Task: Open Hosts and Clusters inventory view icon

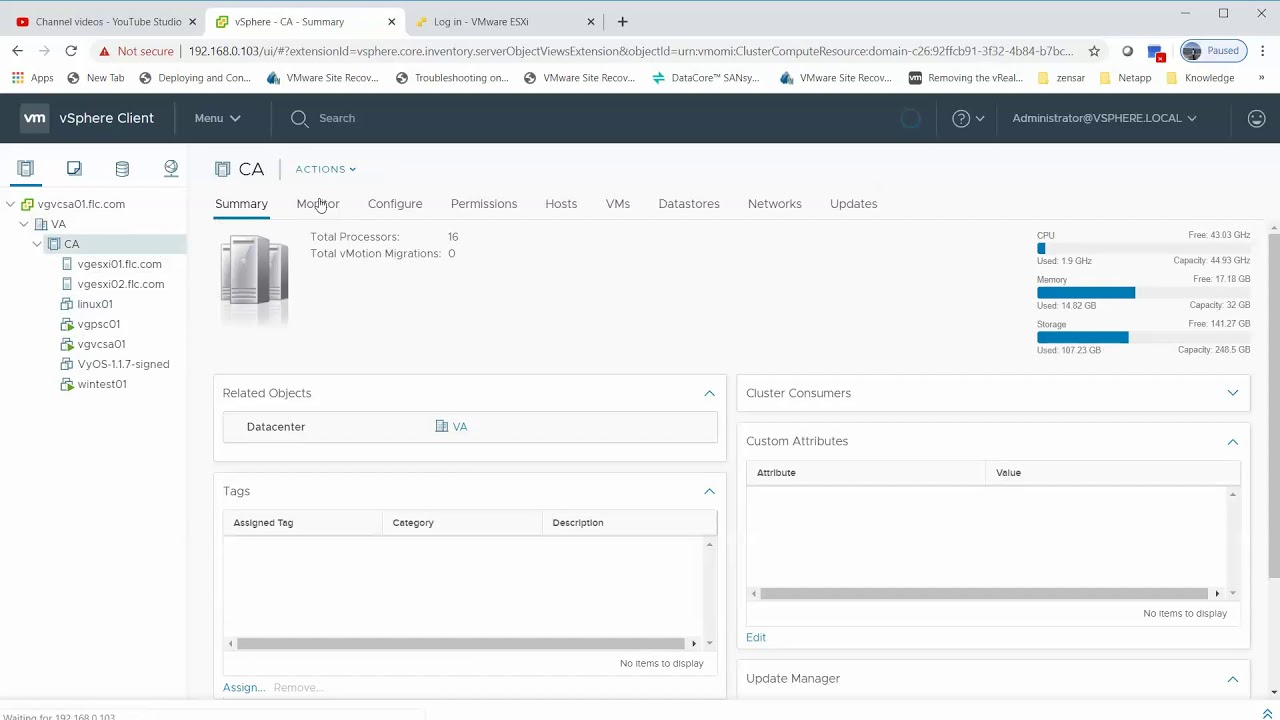Action: 26,169
